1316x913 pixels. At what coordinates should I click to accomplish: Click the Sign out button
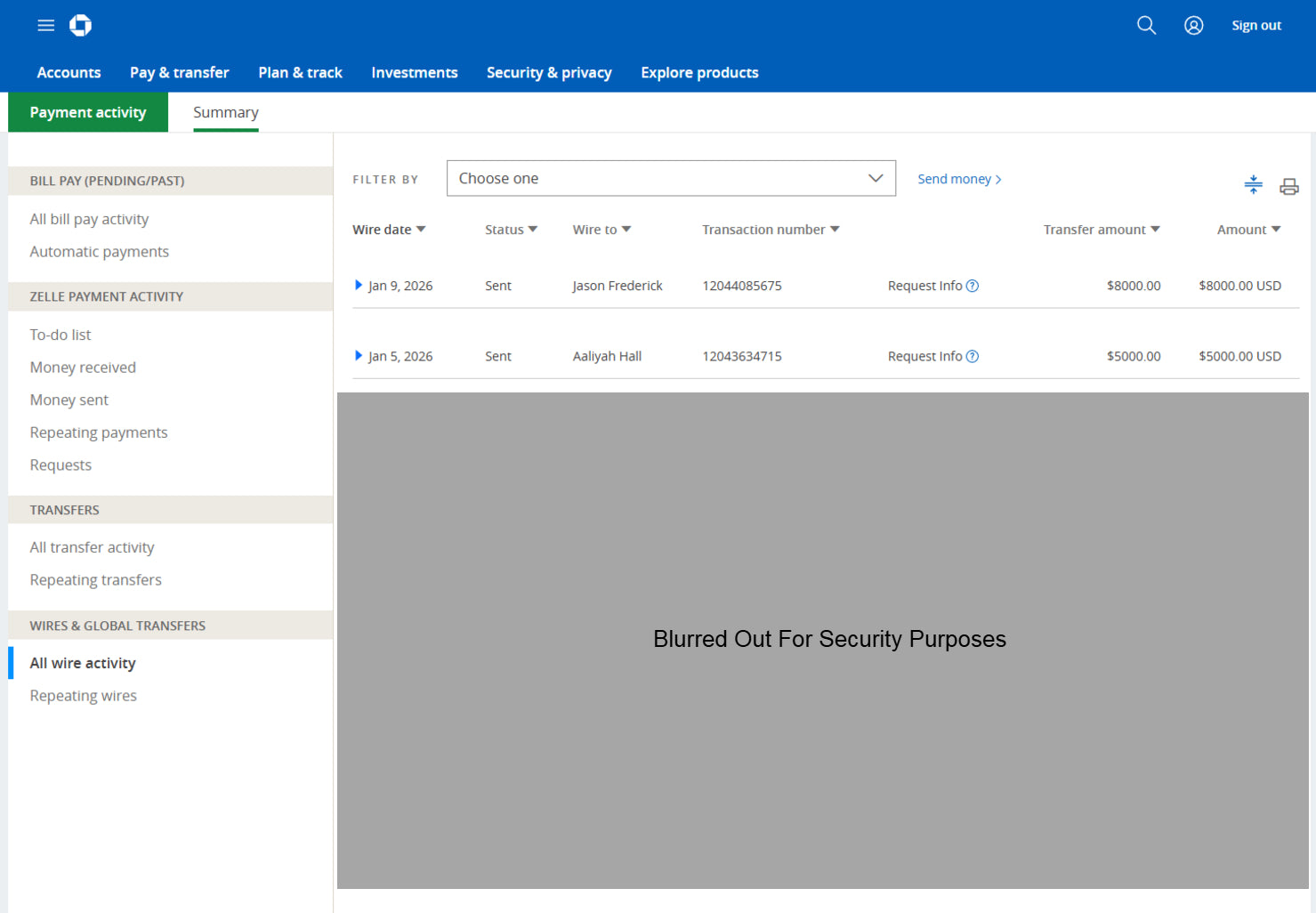point(1255,26)
